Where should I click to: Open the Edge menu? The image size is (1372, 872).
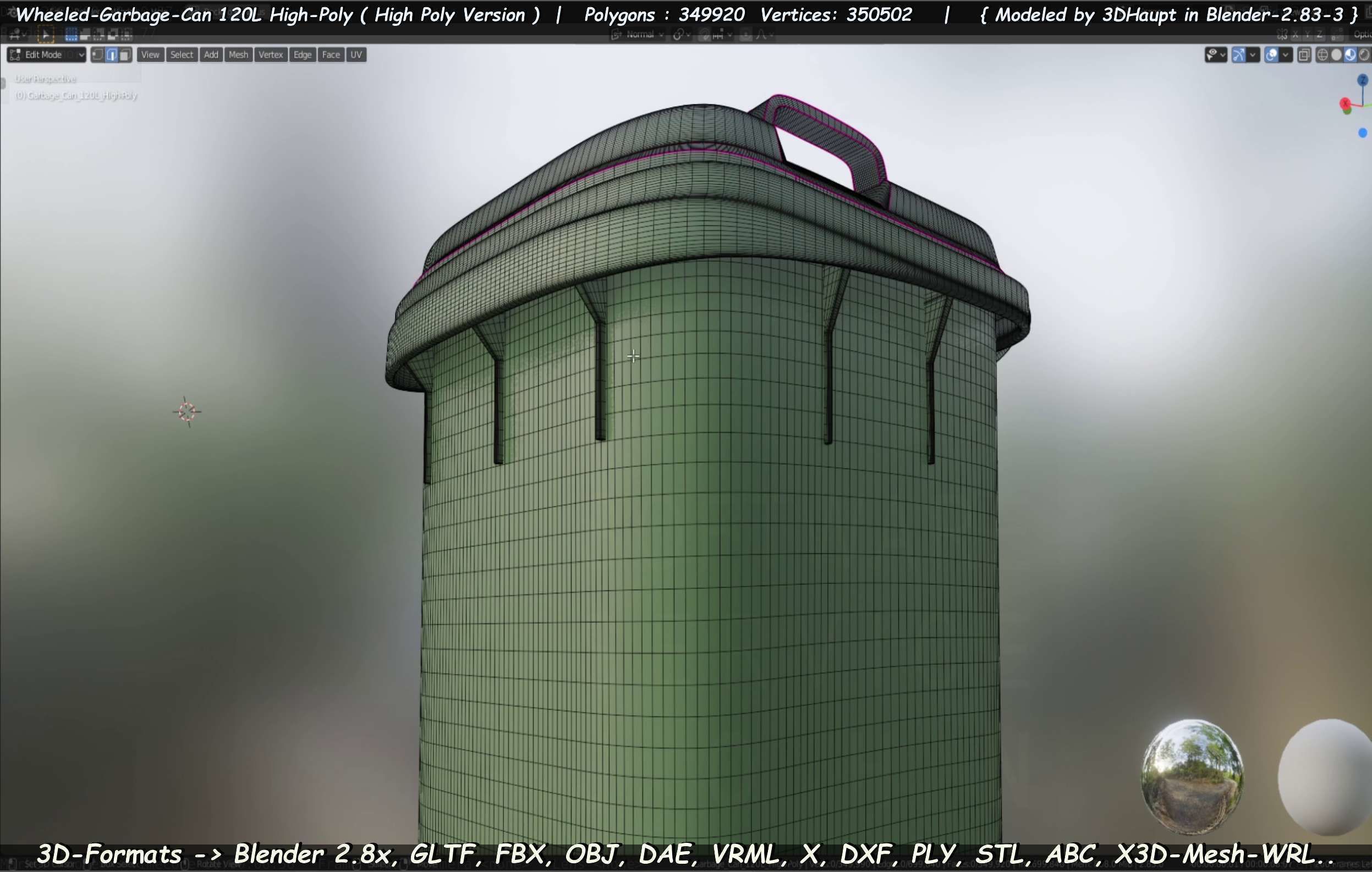pyautogui.click(x=303, y=54)
